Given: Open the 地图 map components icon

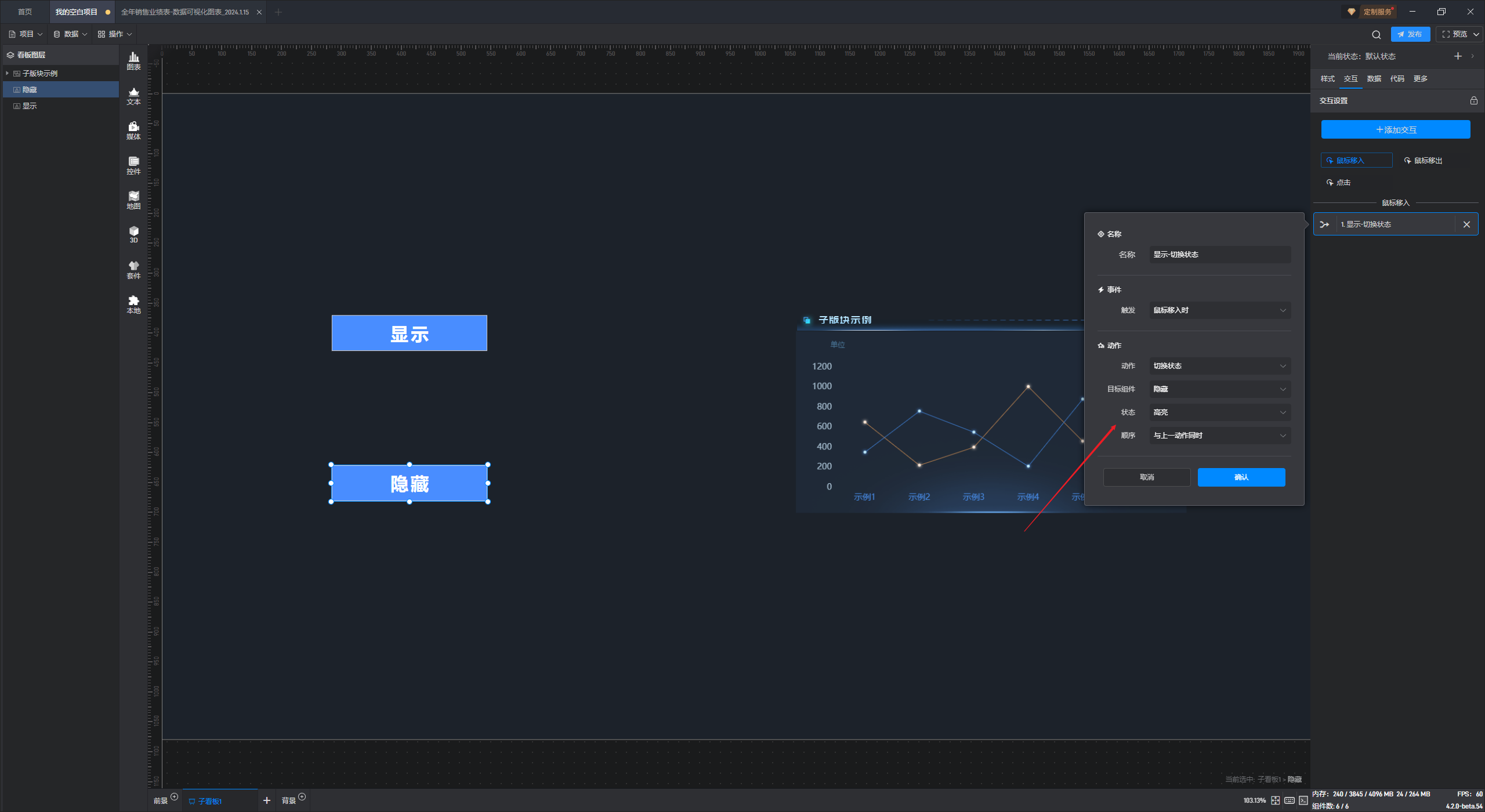Looking at the screenshot, I should (x=133, y=200).
